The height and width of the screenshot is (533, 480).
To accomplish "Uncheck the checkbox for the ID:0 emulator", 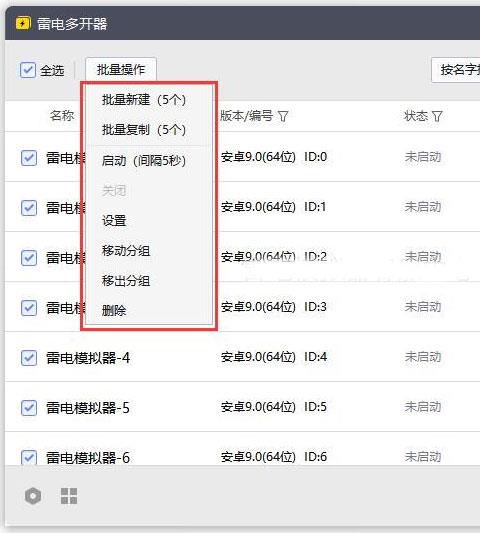I will [x=29, y=158].
